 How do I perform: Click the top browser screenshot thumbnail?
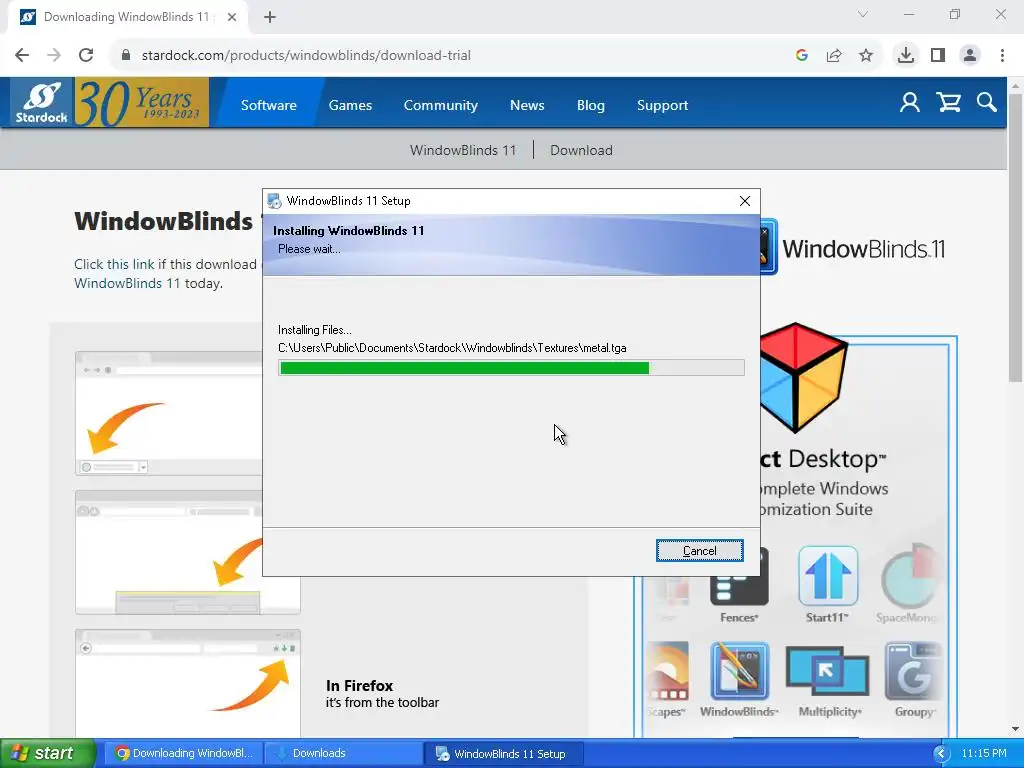point(170,413)
